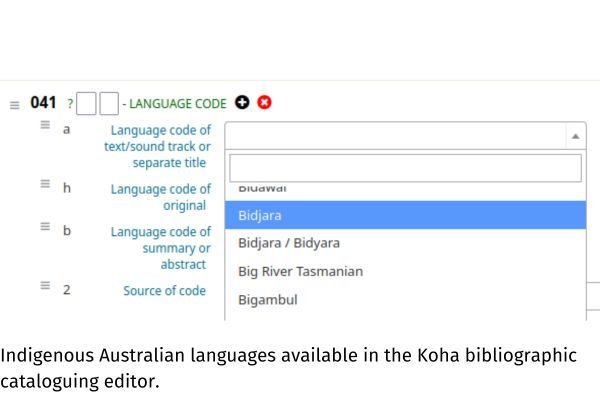Click the Language code of original label
The height and width of the screenshot is (400, 600).
[x=161, y=197]
